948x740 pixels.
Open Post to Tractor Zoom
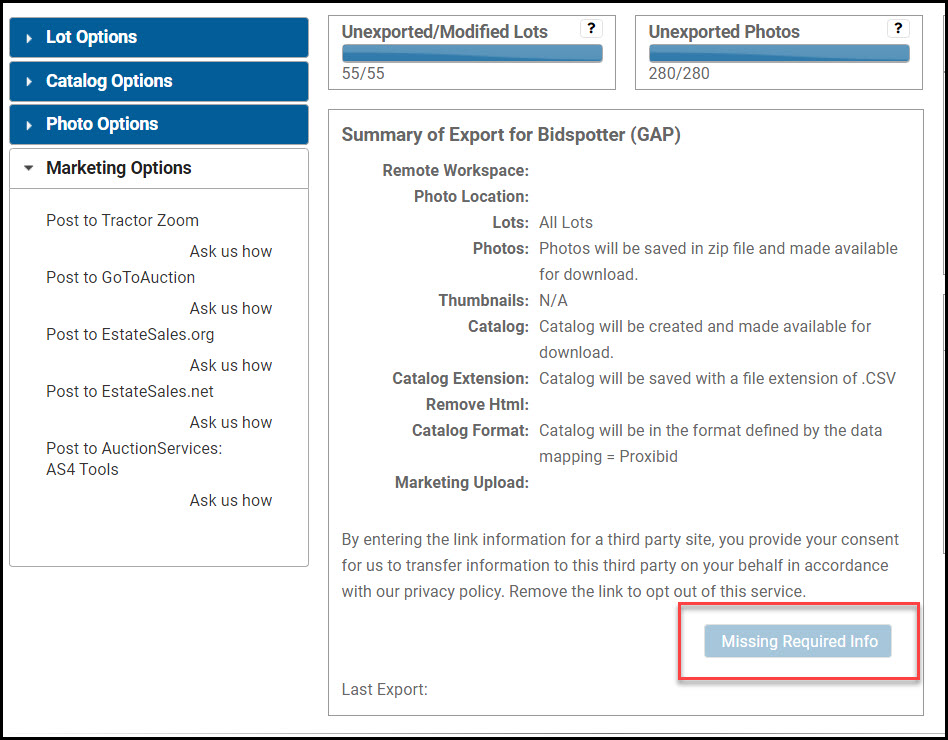(x=122, y=220)
